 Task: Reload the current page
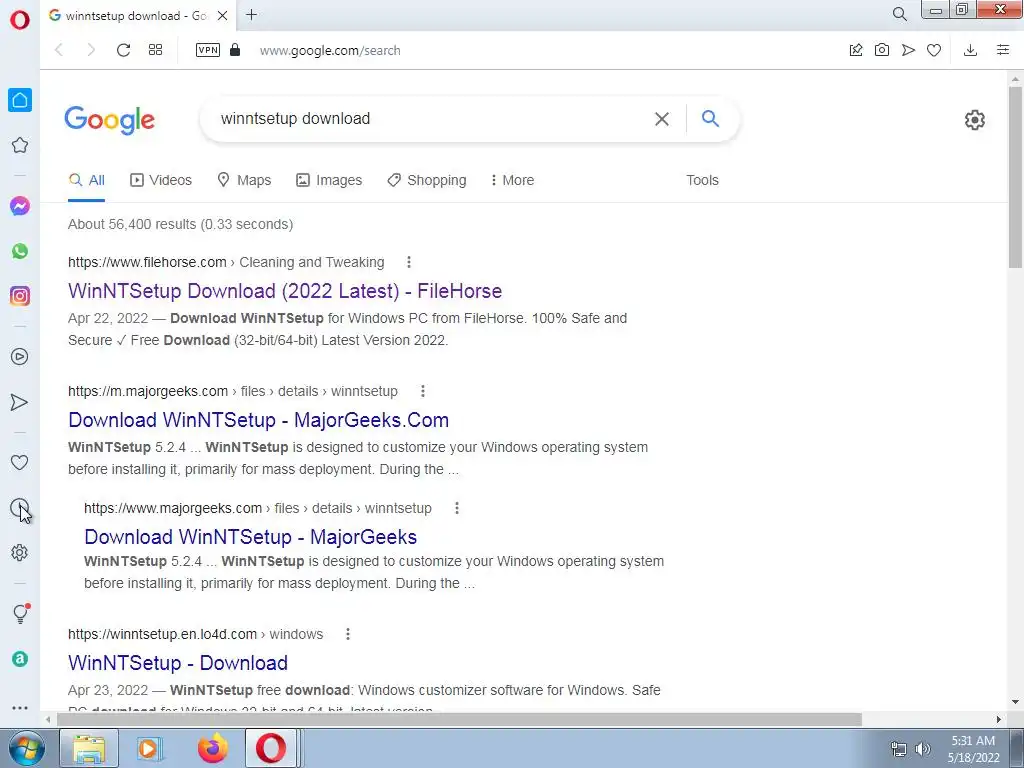pos(123,50)
